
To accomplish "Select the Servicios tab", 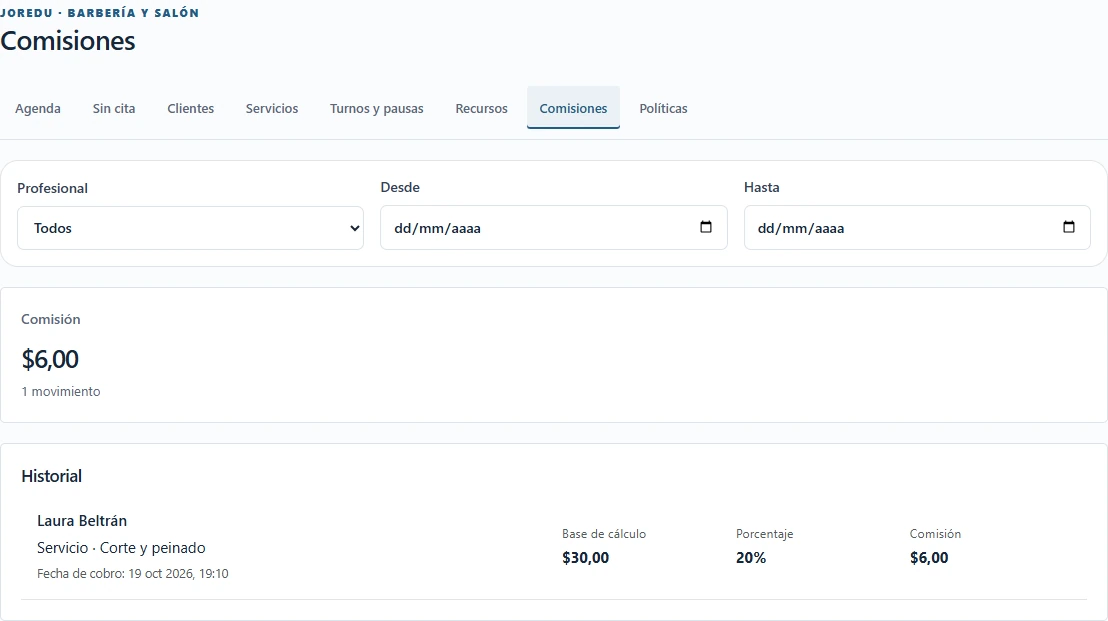I will (272, 108).
